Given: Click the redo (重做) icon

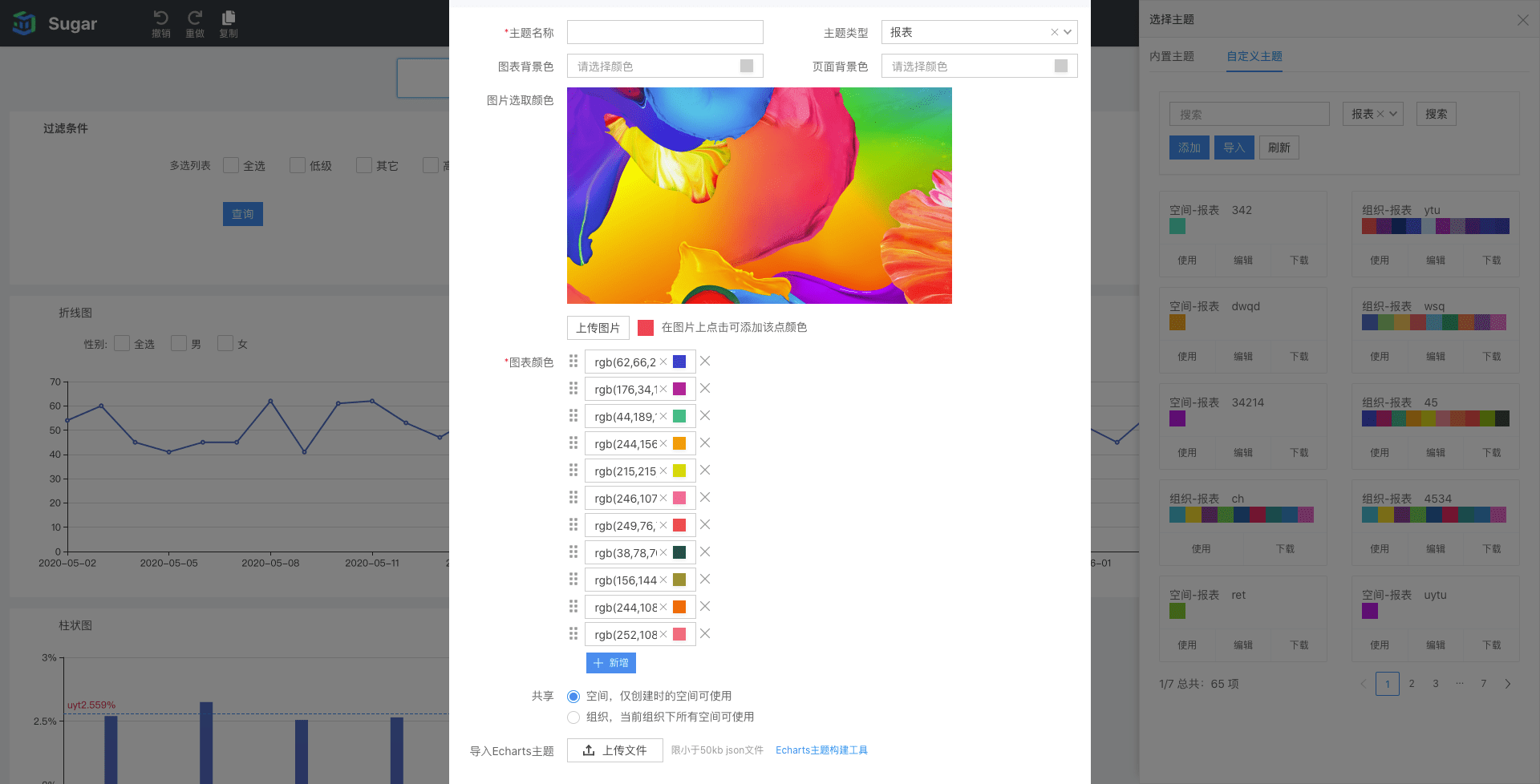Looking at the screenshot, I should tap(195, 18).
